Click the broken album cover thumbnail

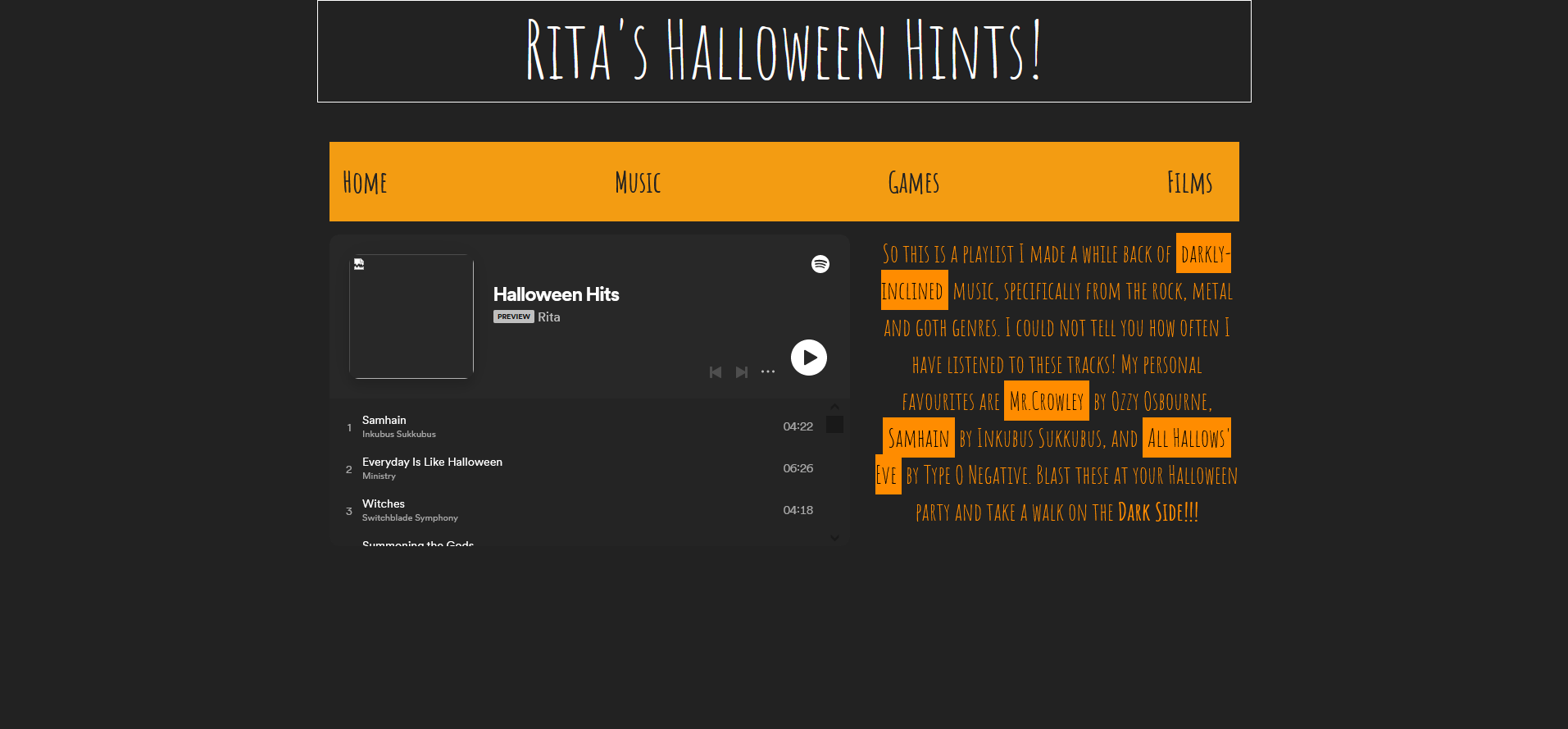pyautogui.click(x=411, y=317)
